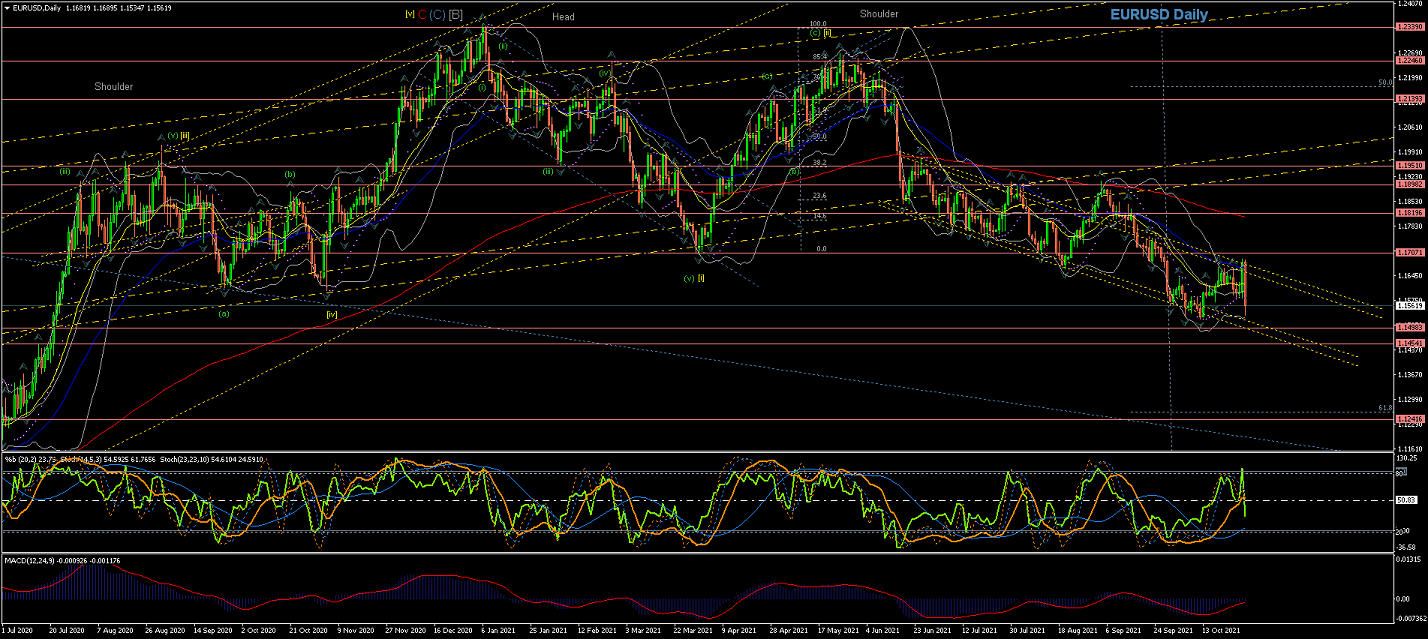
Task: Click the 1.17071 horizontal level price tag
Action: (x=1410, y=253)
